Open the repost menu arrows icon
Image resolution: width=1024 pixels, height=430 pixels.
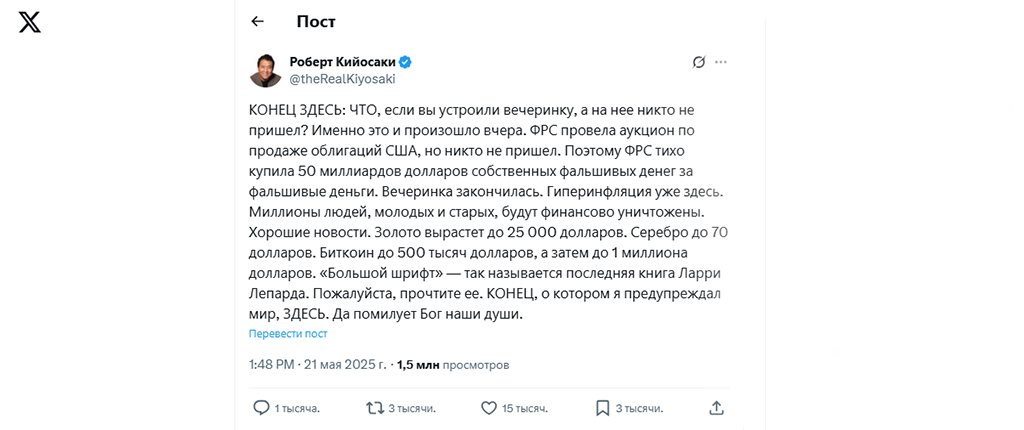pos(375,408)
